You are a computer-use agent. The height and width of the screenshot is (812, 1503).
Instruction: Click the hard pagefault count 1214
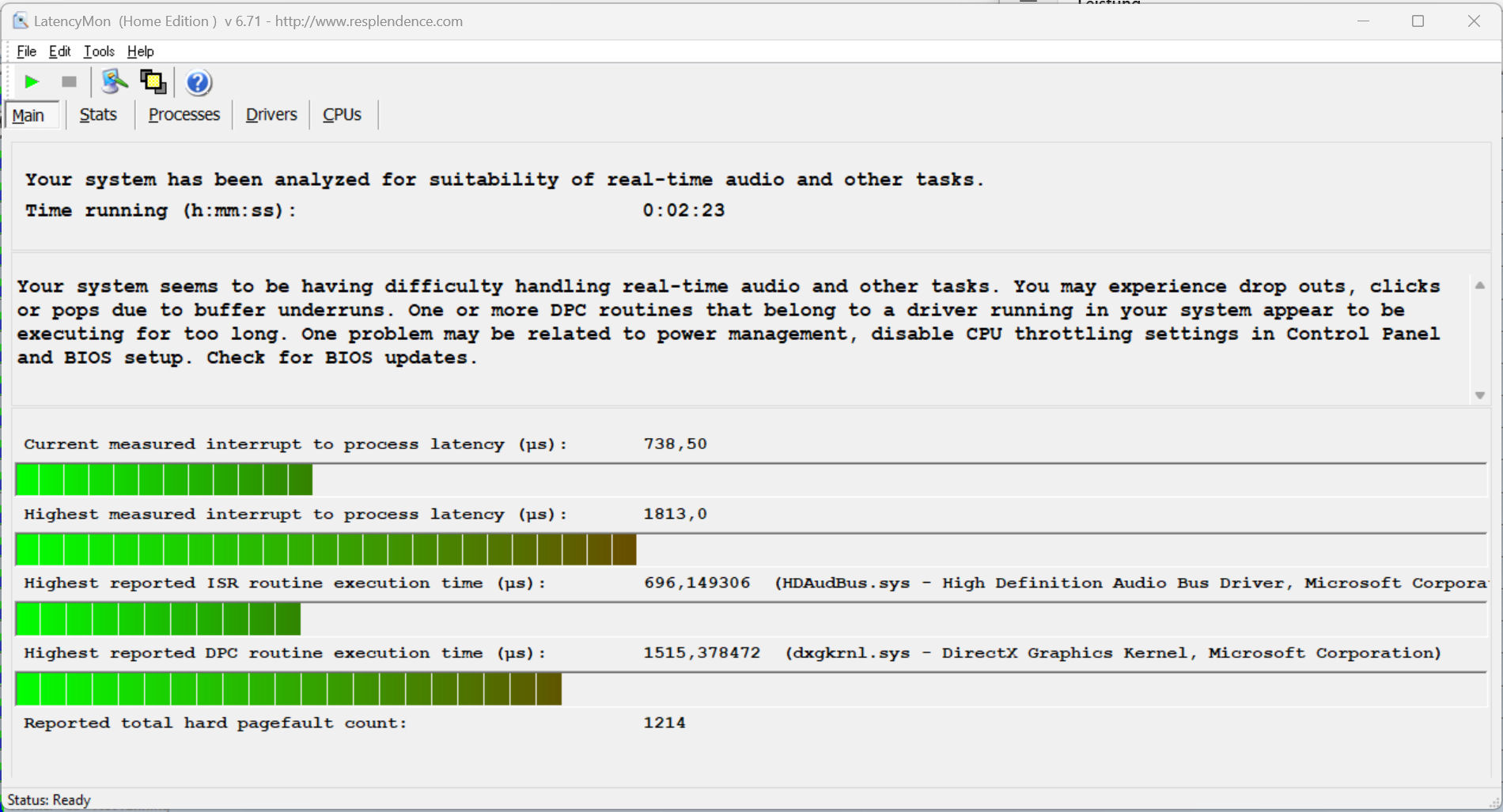(x=664, y=723)
